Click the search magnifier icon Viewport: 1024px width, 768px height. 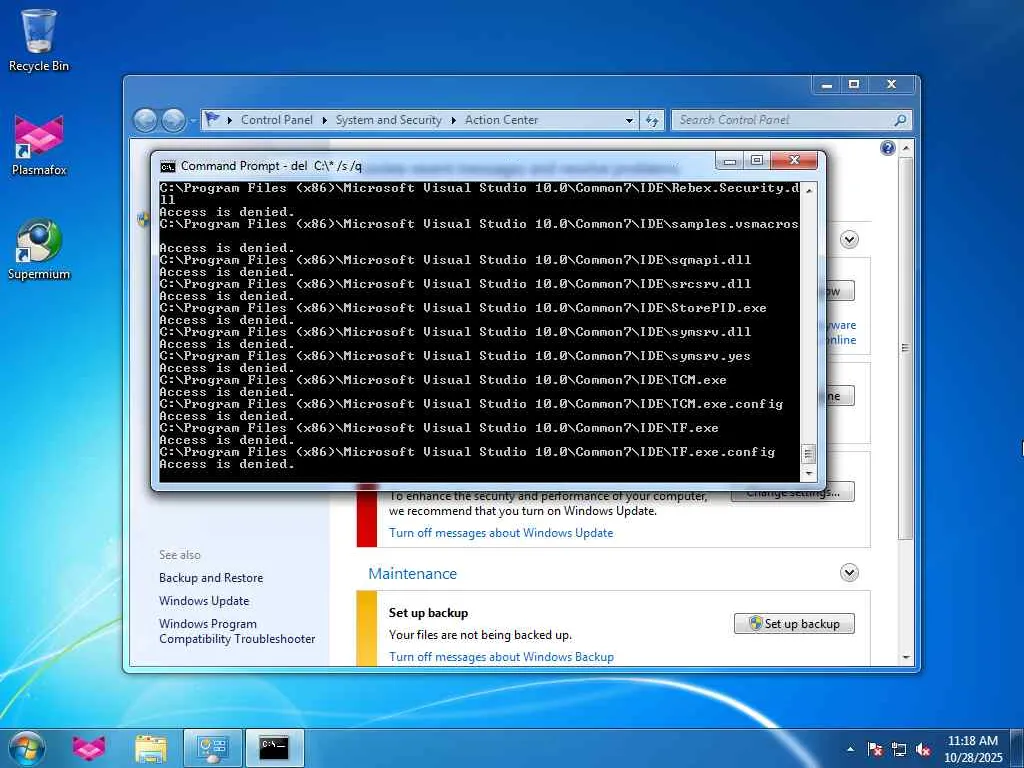(901, 120)
